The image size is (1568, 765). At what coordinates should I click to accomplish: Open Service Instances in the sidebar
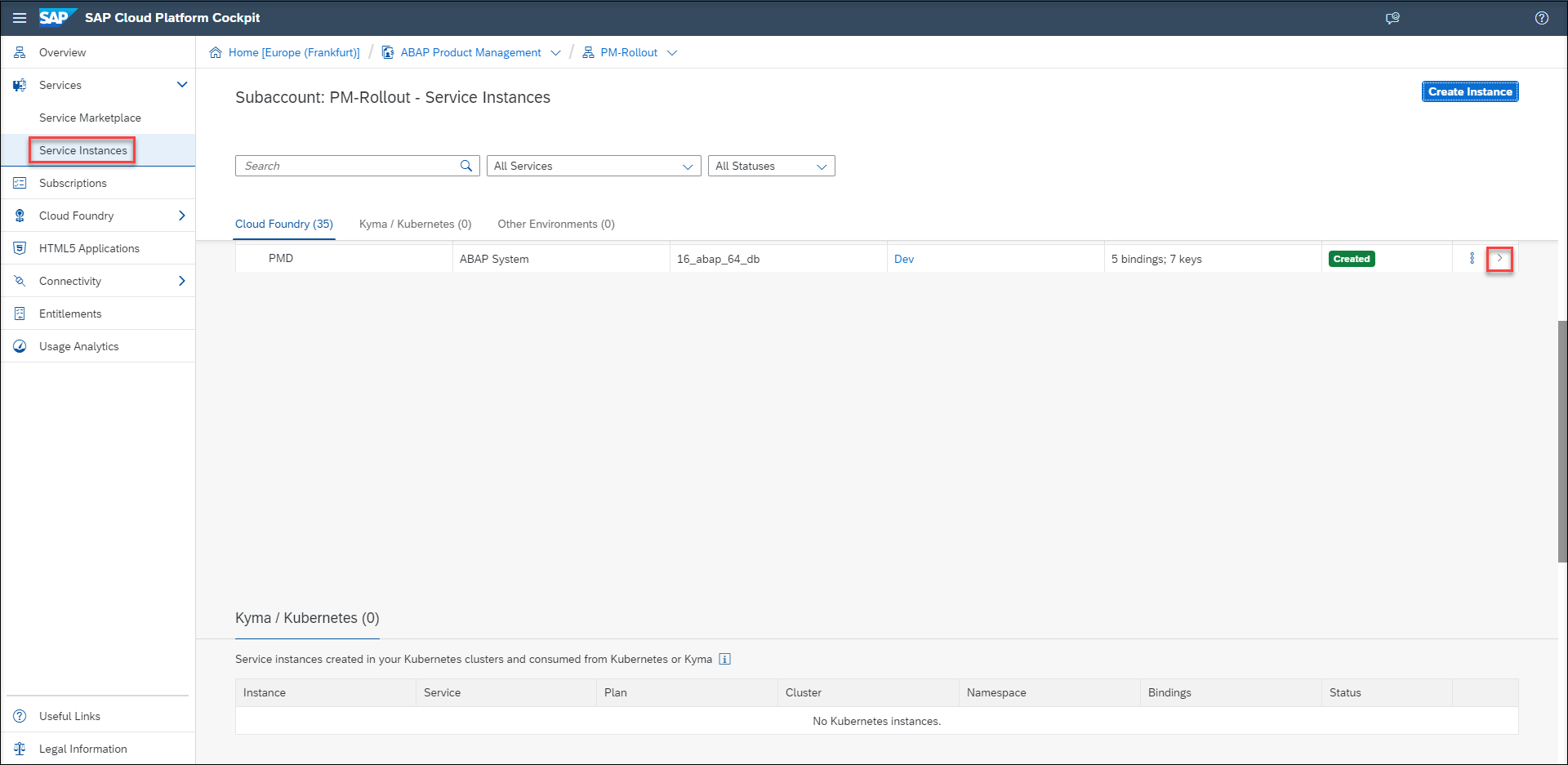coord(83,150)
